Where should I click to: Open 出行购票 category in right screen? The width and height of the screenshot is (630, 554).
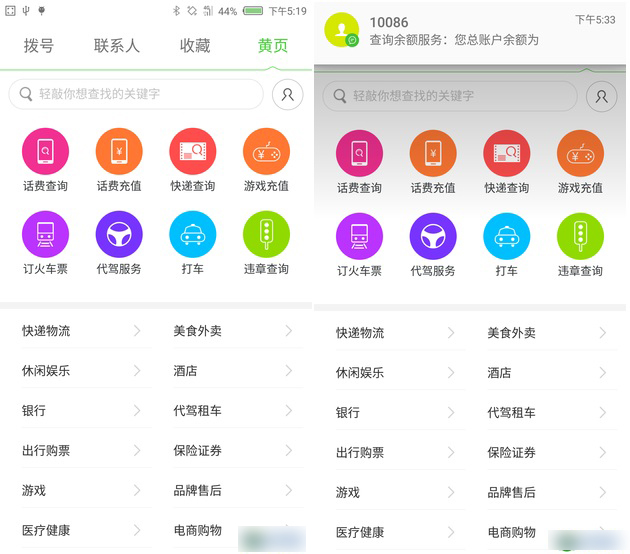400,452
